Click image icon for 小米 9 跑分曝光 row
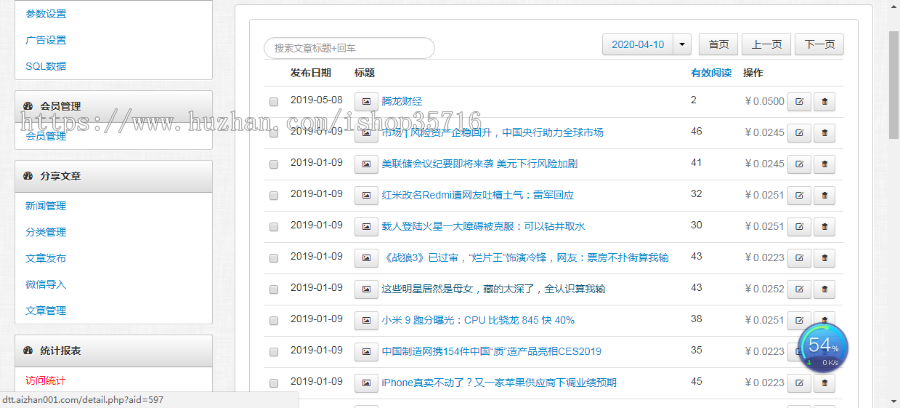This screenshot has height=408, width=900. coord(366,320)
